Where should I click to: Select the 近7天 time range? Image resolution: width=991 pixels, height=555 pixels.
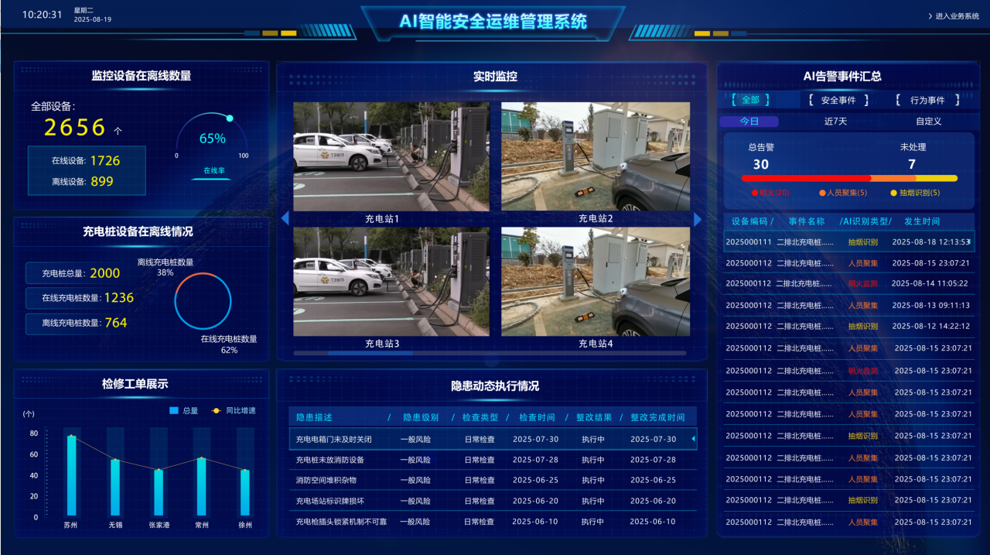click(835, 121)
